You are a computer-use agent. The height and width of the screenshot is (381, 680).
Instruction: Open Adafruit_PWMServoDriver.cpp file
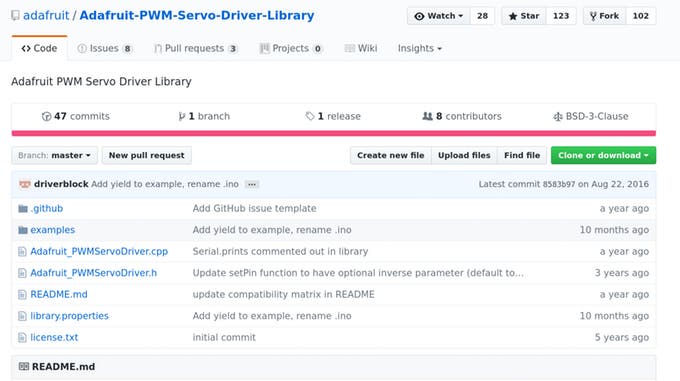99,251
